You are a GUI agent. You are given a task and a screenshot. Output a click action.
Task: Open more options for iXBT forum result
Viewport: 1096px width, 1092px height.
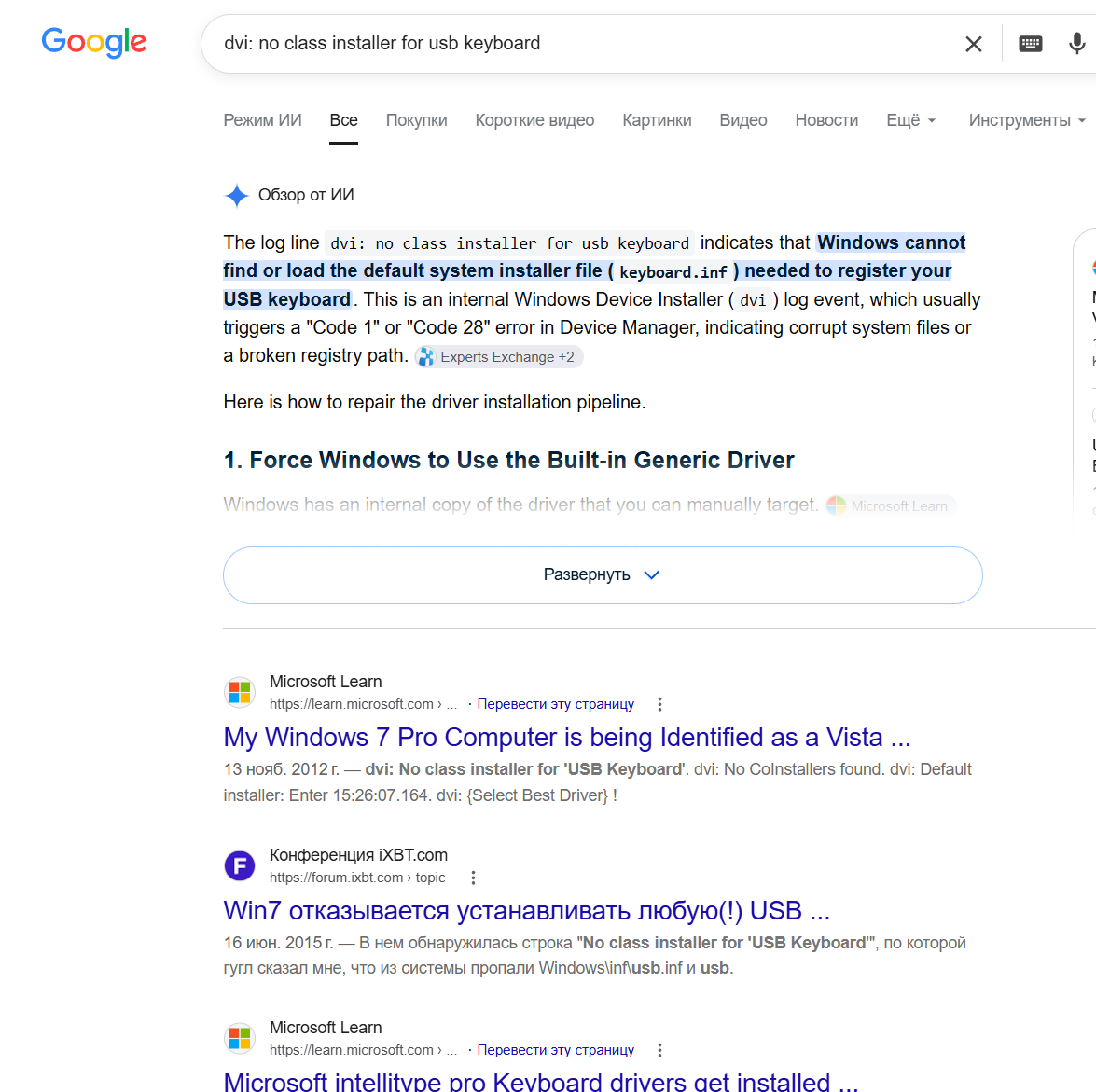tap(473, 878)
